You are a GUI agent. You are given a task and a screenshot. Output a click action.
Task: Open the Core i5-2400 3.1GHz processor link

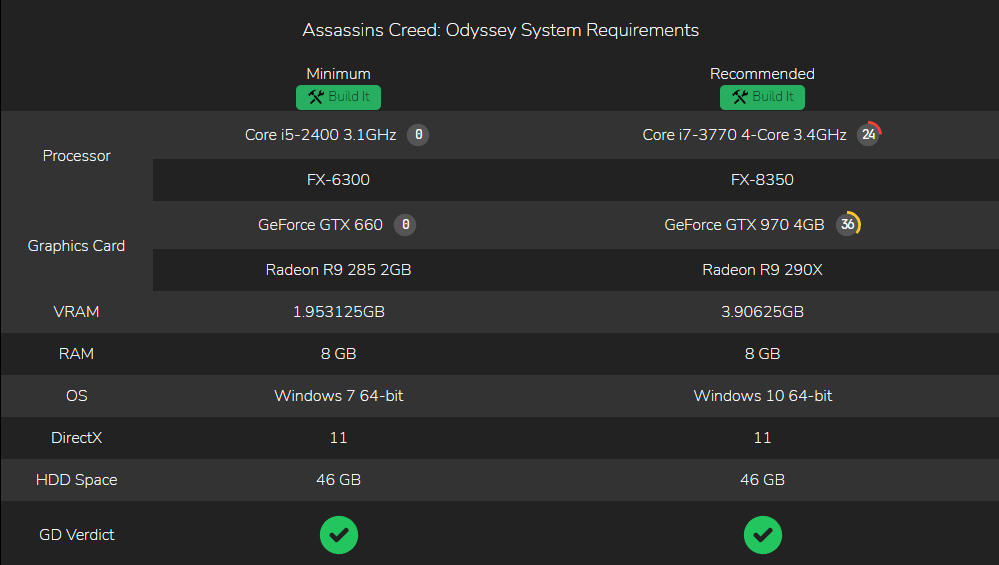320,135
